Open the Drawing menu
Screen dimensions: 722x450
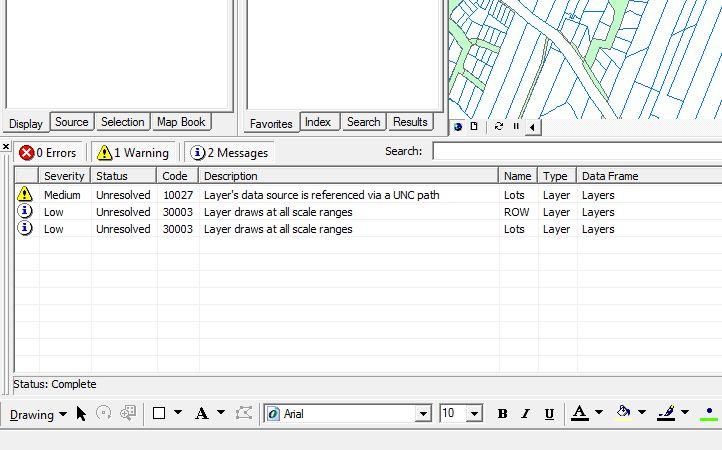tap(38, 415)
